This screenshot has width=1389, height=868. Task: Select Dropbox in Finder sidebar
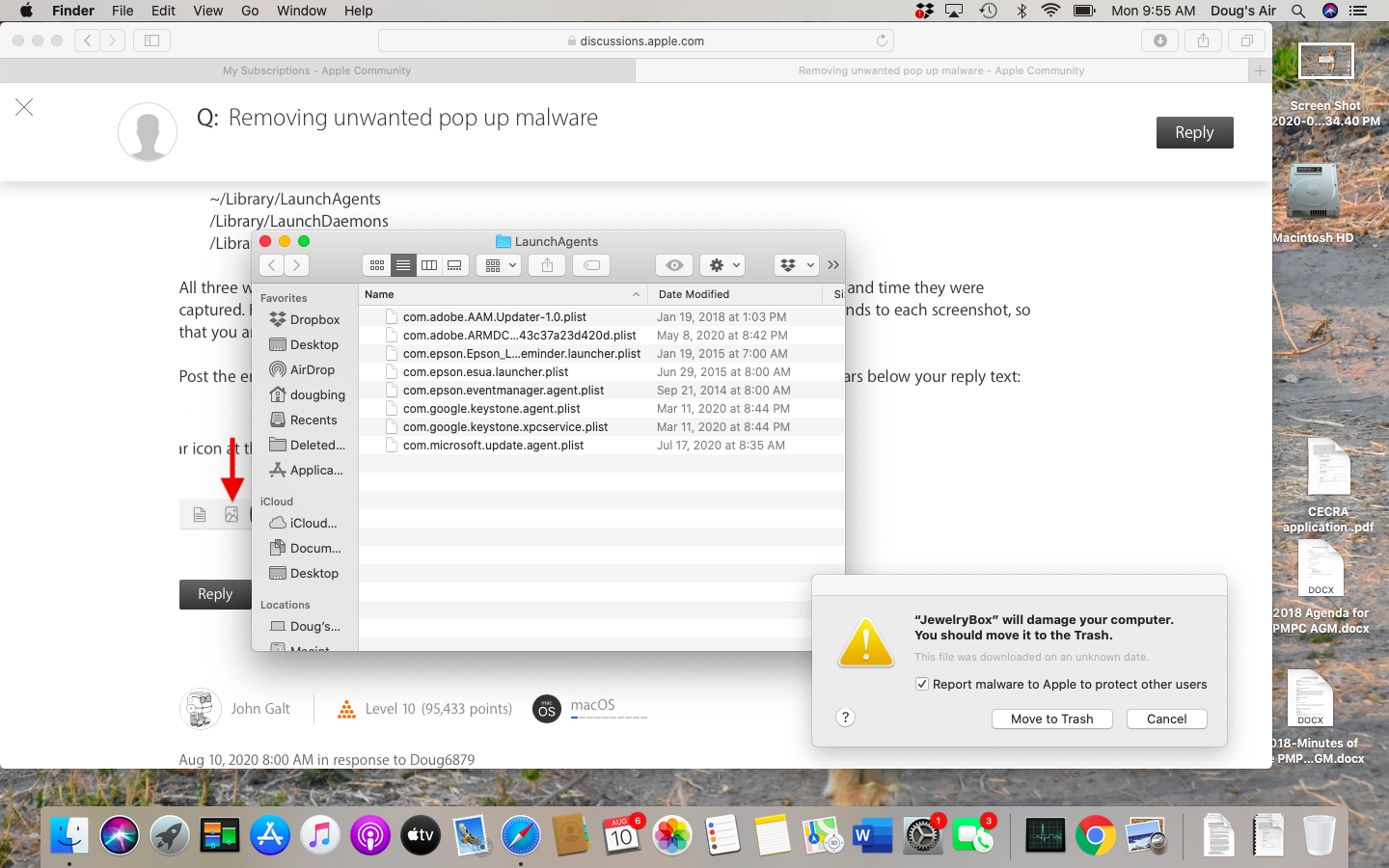[305, 319]
